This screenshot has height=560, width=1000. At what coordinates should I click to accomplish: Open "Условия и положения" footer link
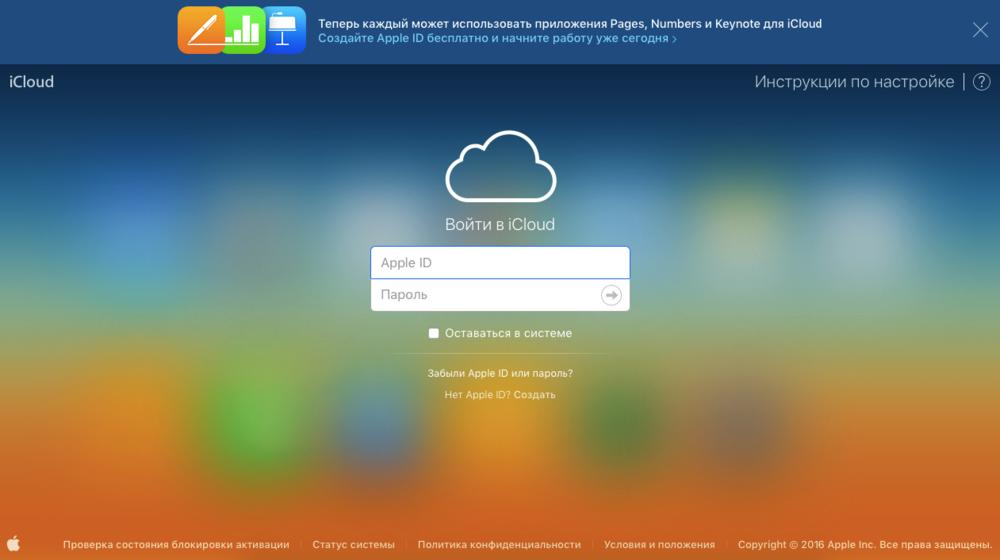(659, 545)
